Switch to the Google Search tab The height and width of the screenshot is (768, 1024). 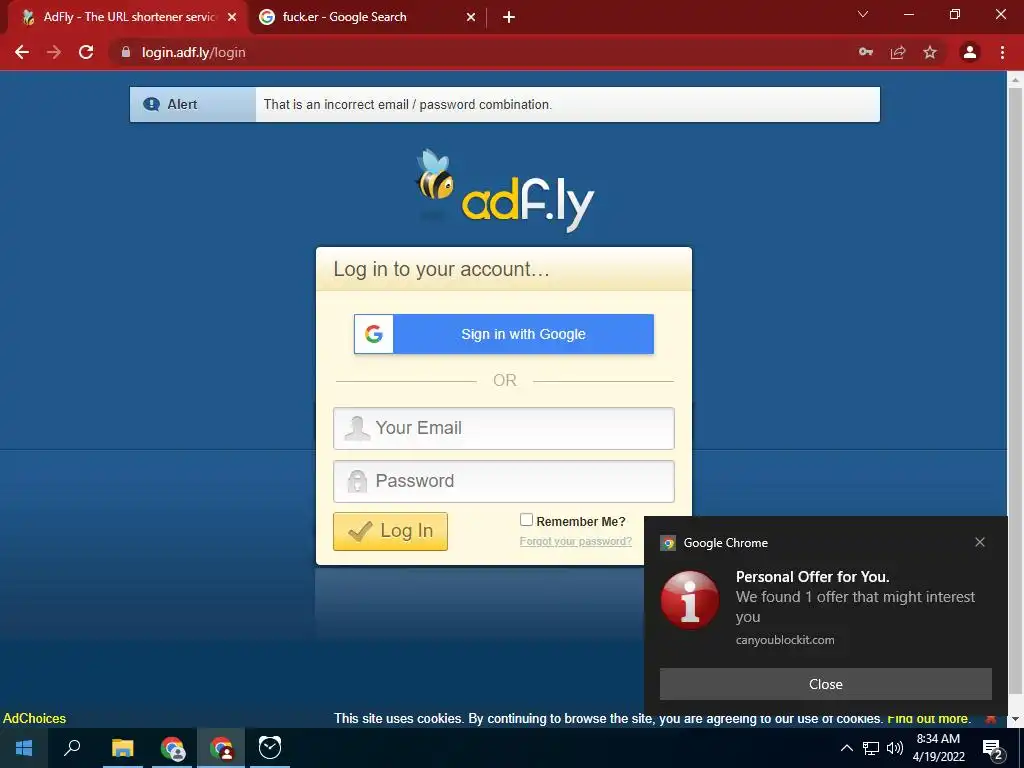[x=366, y=17]
